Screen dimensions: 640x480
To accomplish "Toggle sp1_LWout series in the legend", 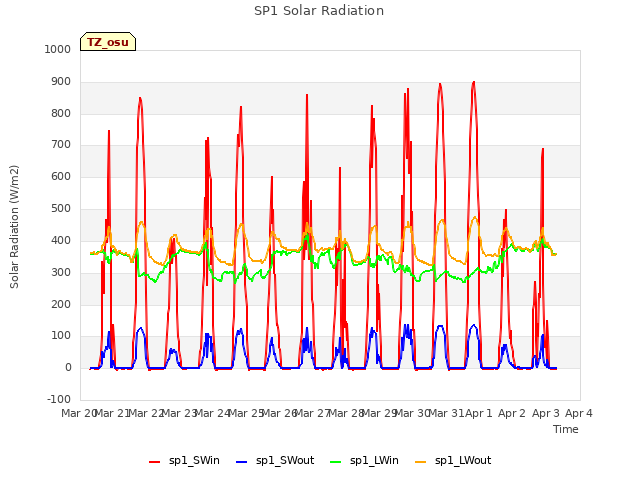I will pos(453,461).
